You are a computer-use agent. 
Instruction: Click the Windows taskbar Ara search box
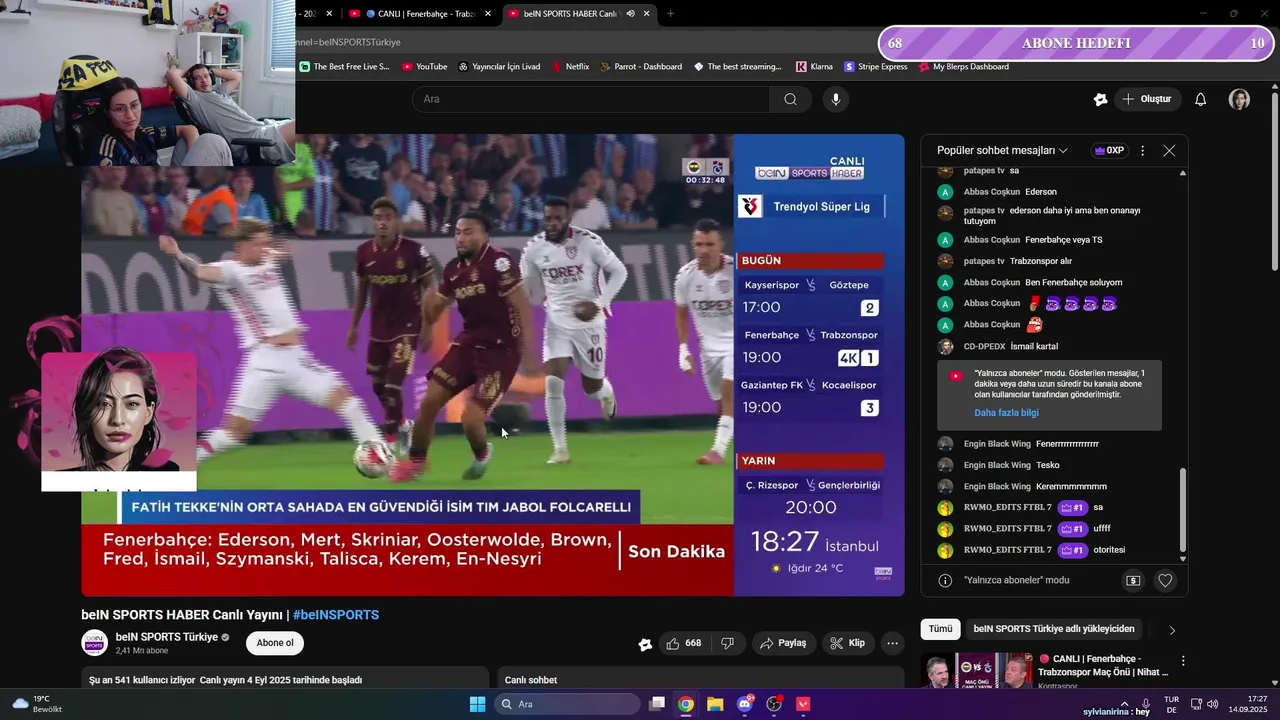point(567,704)
